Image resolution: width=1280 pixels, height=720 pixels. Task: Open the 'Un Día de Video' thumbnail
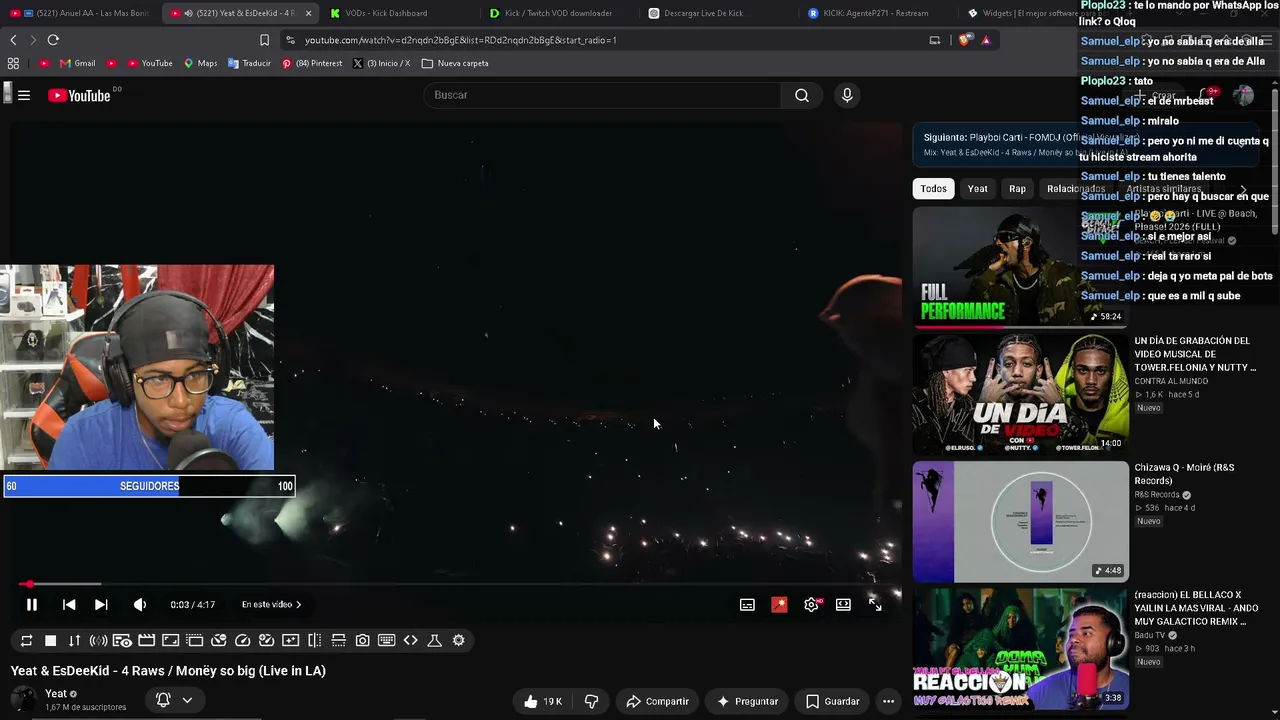[x=1020, y=394]
